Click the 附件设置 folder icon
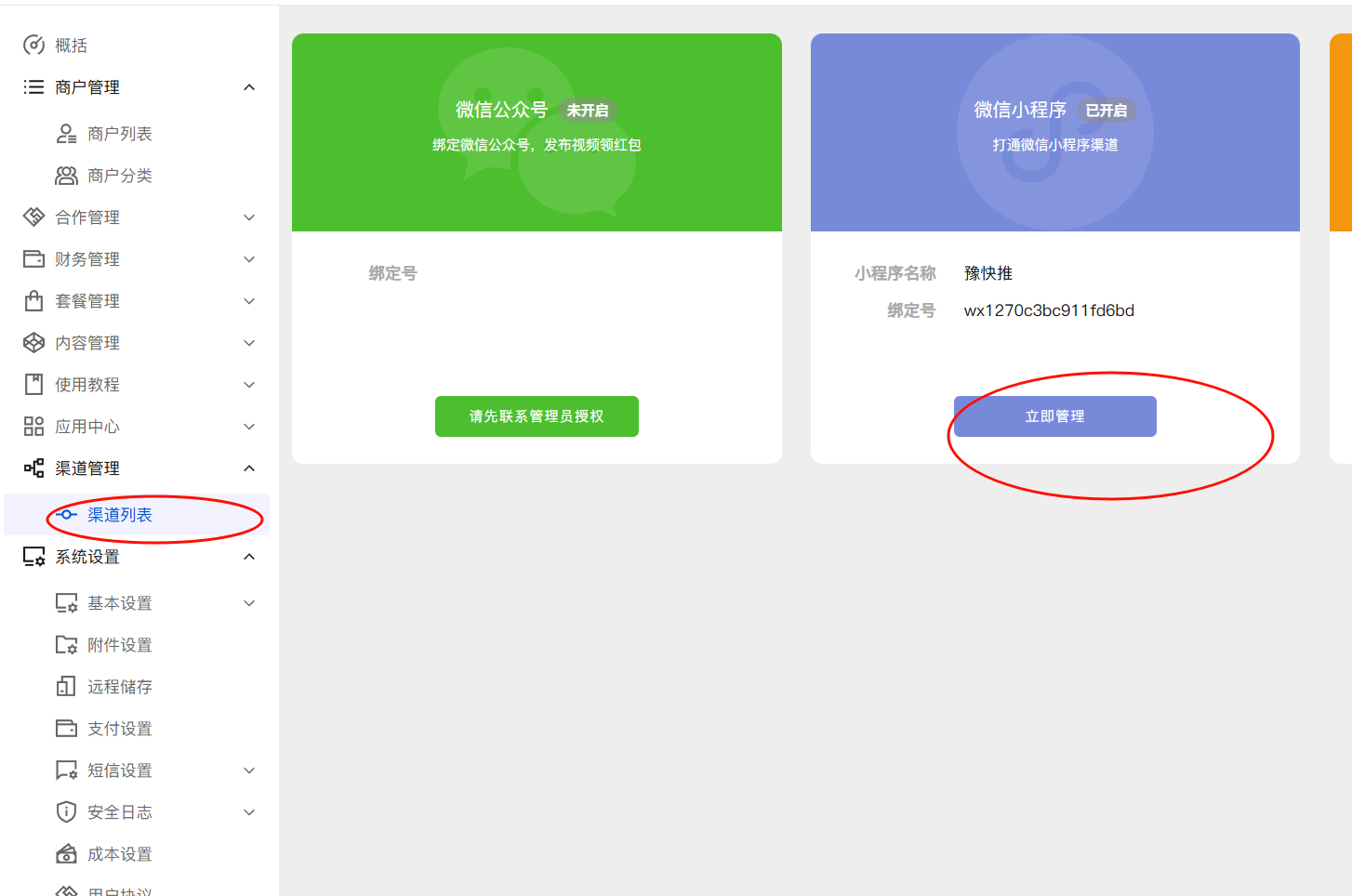This screenshot has height=896, width=1352. click(x=66, y=644)
